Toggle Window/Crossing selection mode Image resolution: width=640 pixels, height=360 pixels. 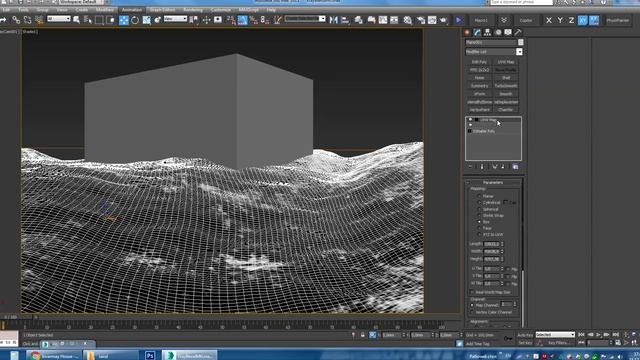110,20
